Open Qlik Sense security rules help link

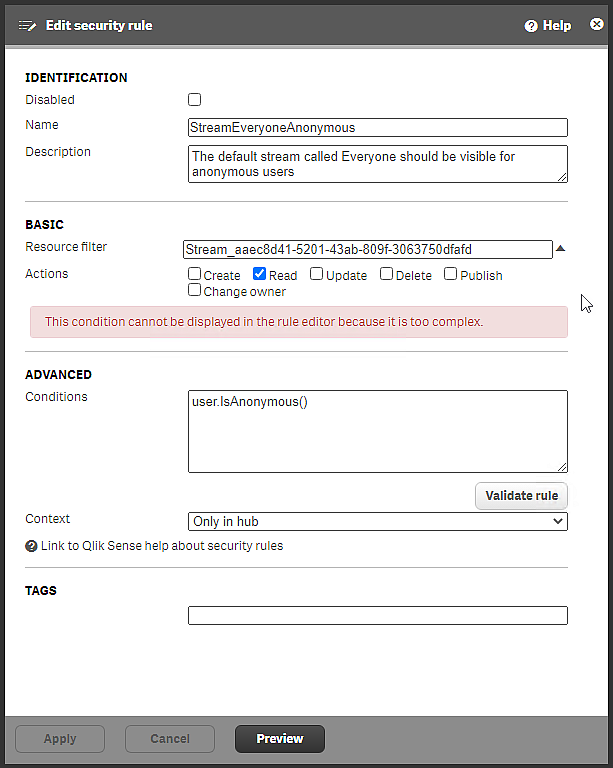161,546
